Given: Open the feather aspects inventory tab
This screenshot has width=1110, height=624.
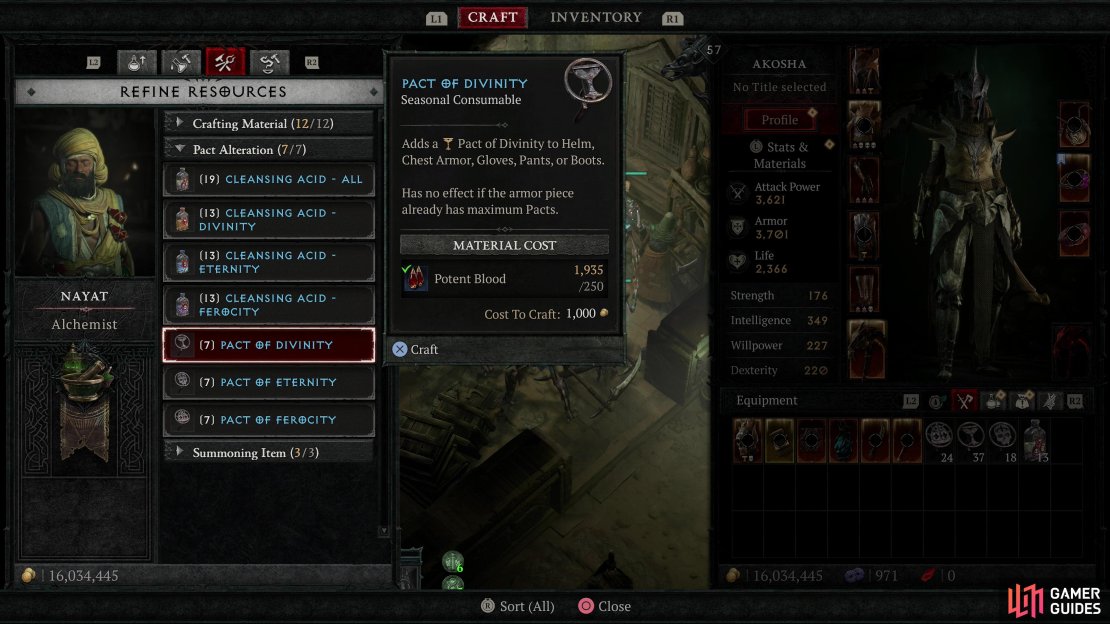Looking at the screenshot, I should tap(1050, 401).
